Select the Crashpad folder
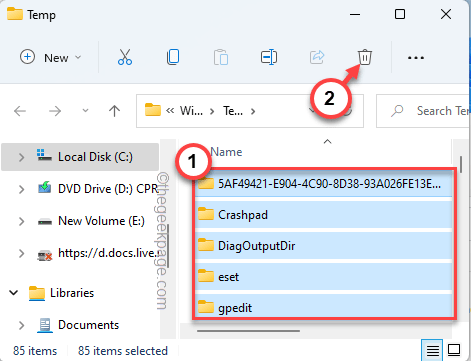Screen dimensions: 471x361 click(x=323, y=215)
